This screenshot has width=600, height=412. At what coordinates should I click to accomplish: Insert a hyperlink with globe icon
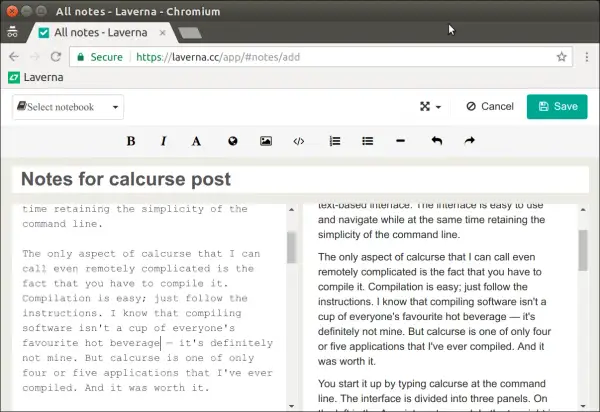pyautogui.click(x=233, y=141)
